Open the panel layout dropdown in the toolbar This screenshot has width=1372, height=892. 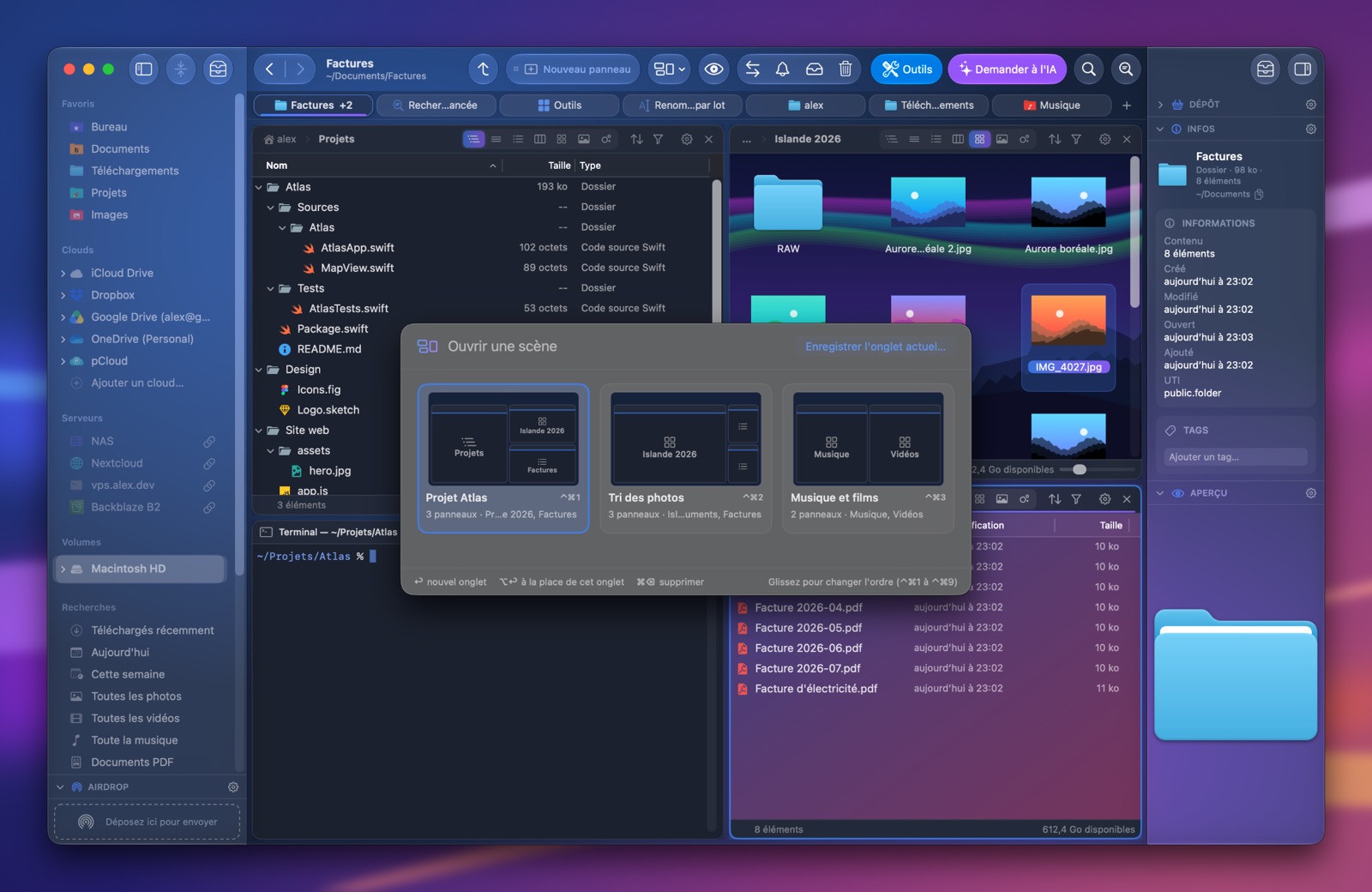click(670, 69)
